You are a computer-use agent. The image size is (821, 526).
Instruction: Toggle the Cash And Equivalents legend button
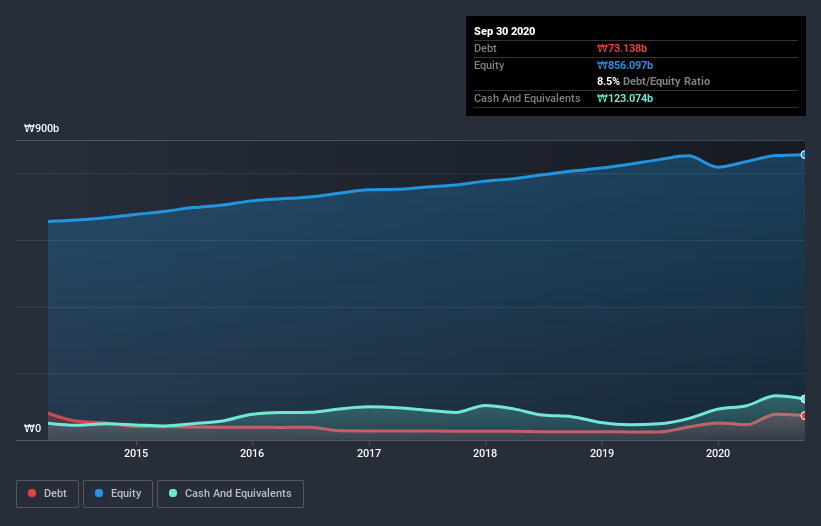230,494
